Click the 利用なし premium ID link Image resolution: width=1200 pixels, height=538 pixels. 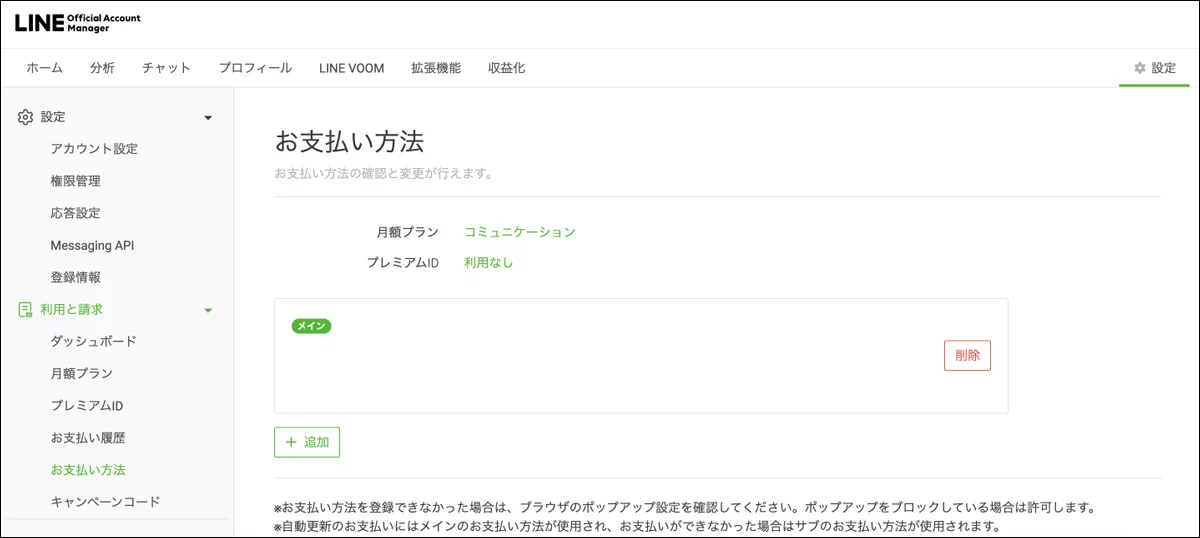coord(488,263)
